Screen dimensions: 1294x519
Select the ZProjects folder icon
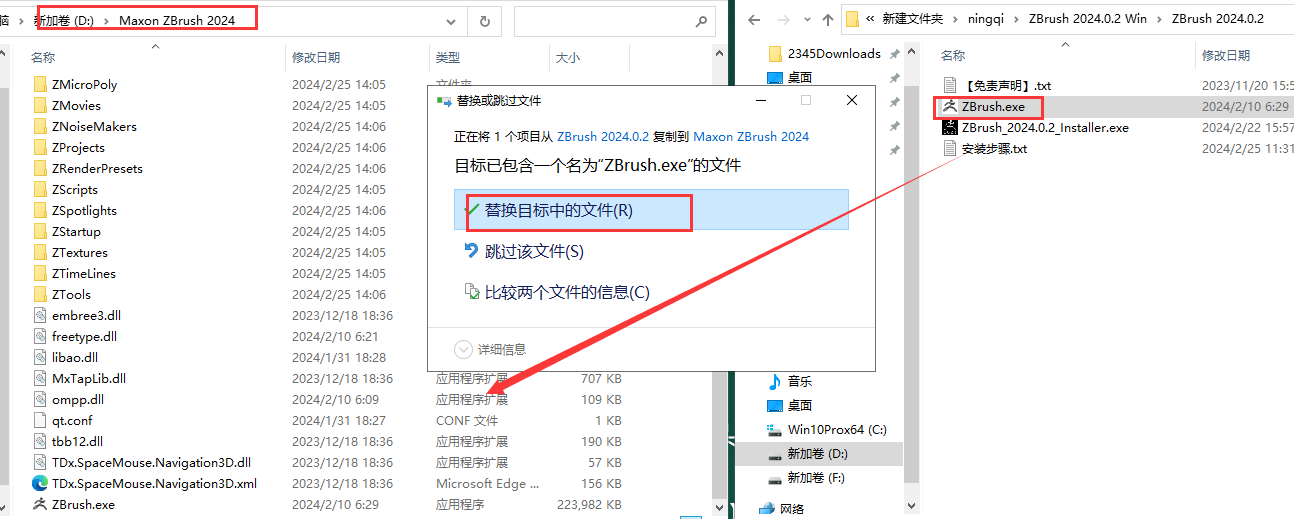pyautogui.click(x=40, y=147)
